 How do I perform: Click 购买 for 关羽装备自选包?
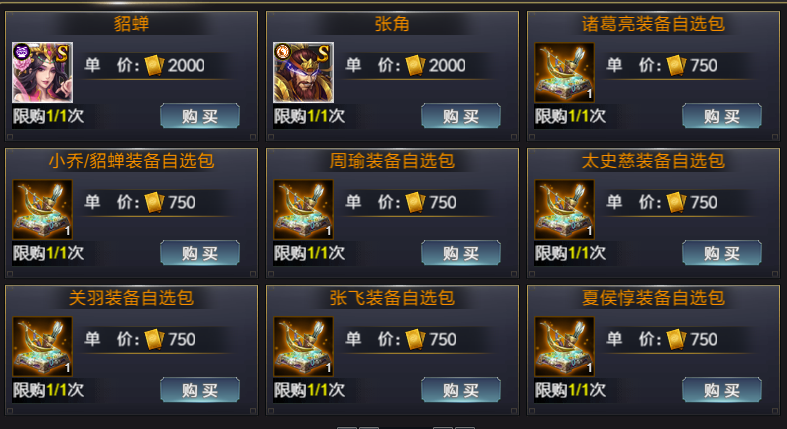(200, 390)
